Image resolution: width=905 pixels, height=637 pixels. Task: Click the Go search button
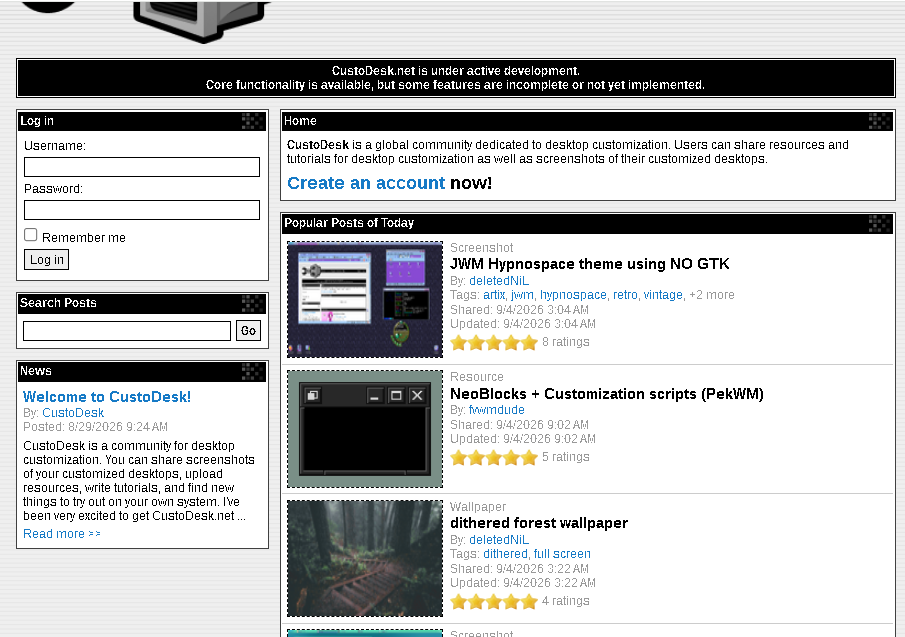pyautogui.click(x=248, y=331)
